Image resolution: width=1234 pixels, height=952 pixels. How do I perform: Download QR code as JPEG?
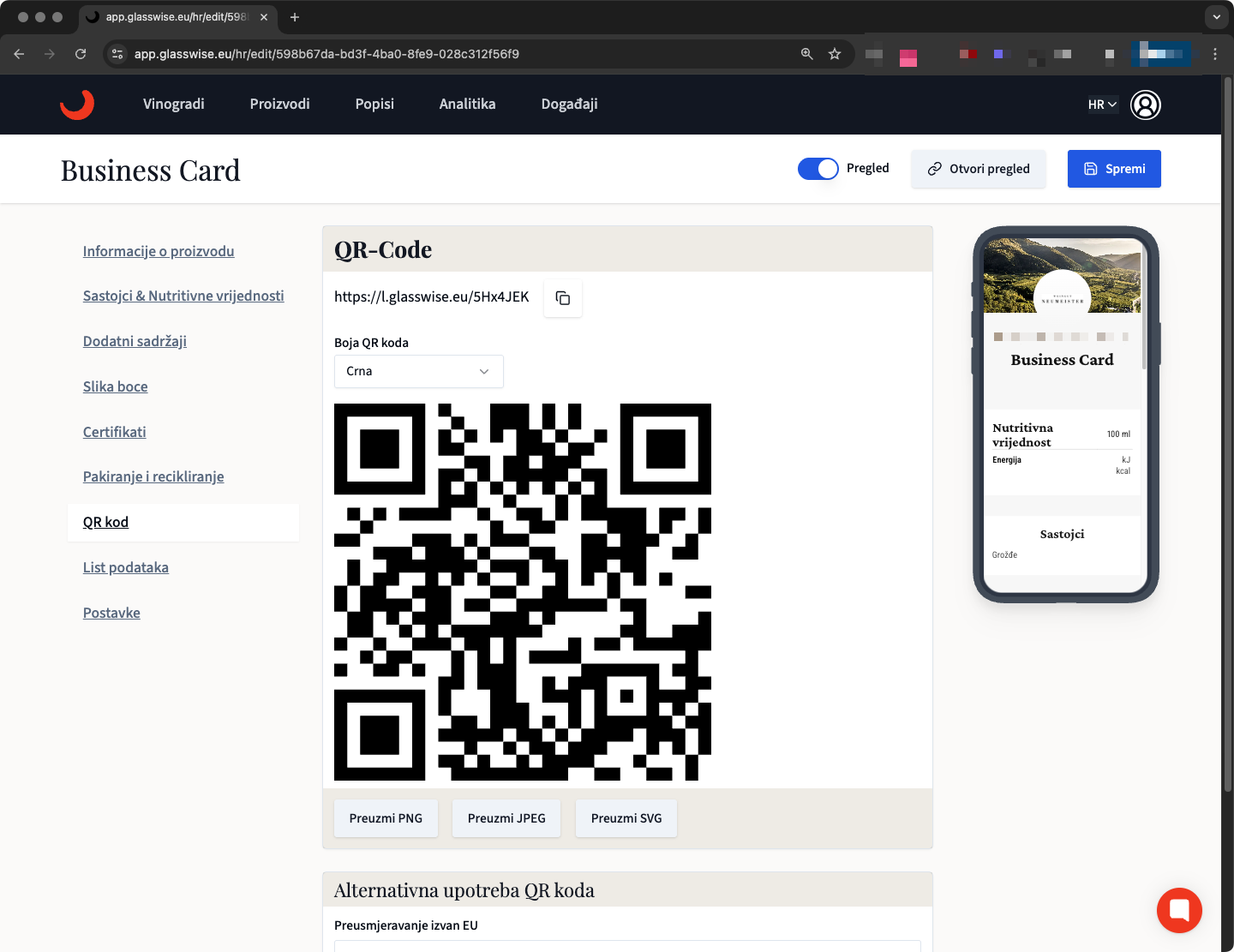tap(506, 818)
